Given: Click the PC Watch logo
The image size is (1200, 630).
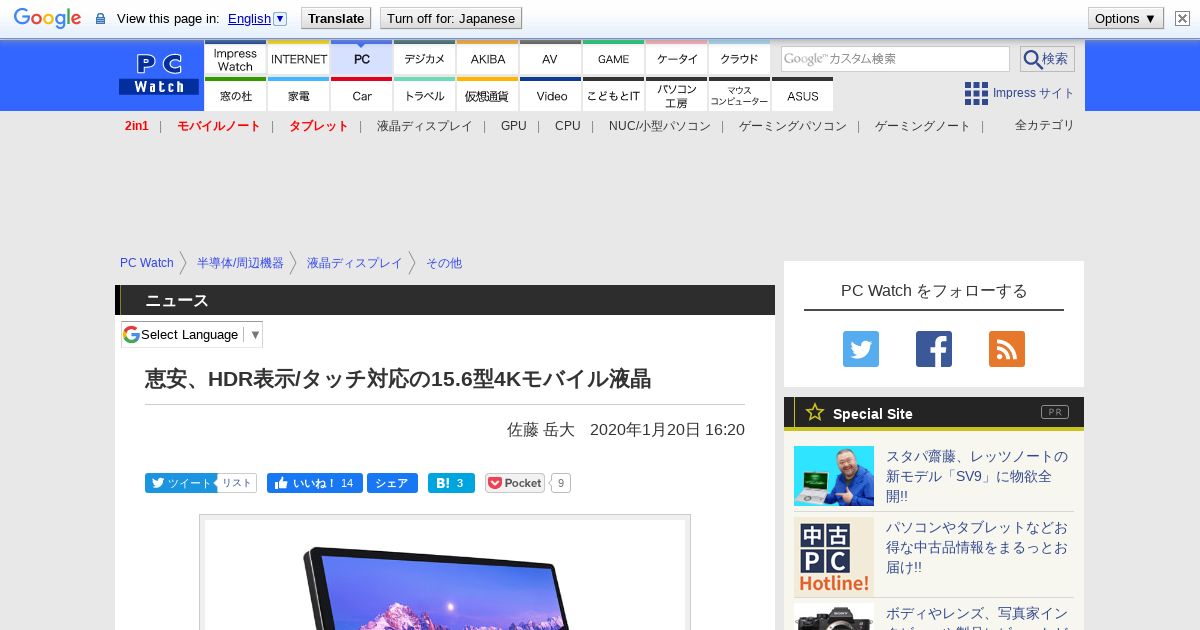Looking at the screenshot, I should pos(159,74).
